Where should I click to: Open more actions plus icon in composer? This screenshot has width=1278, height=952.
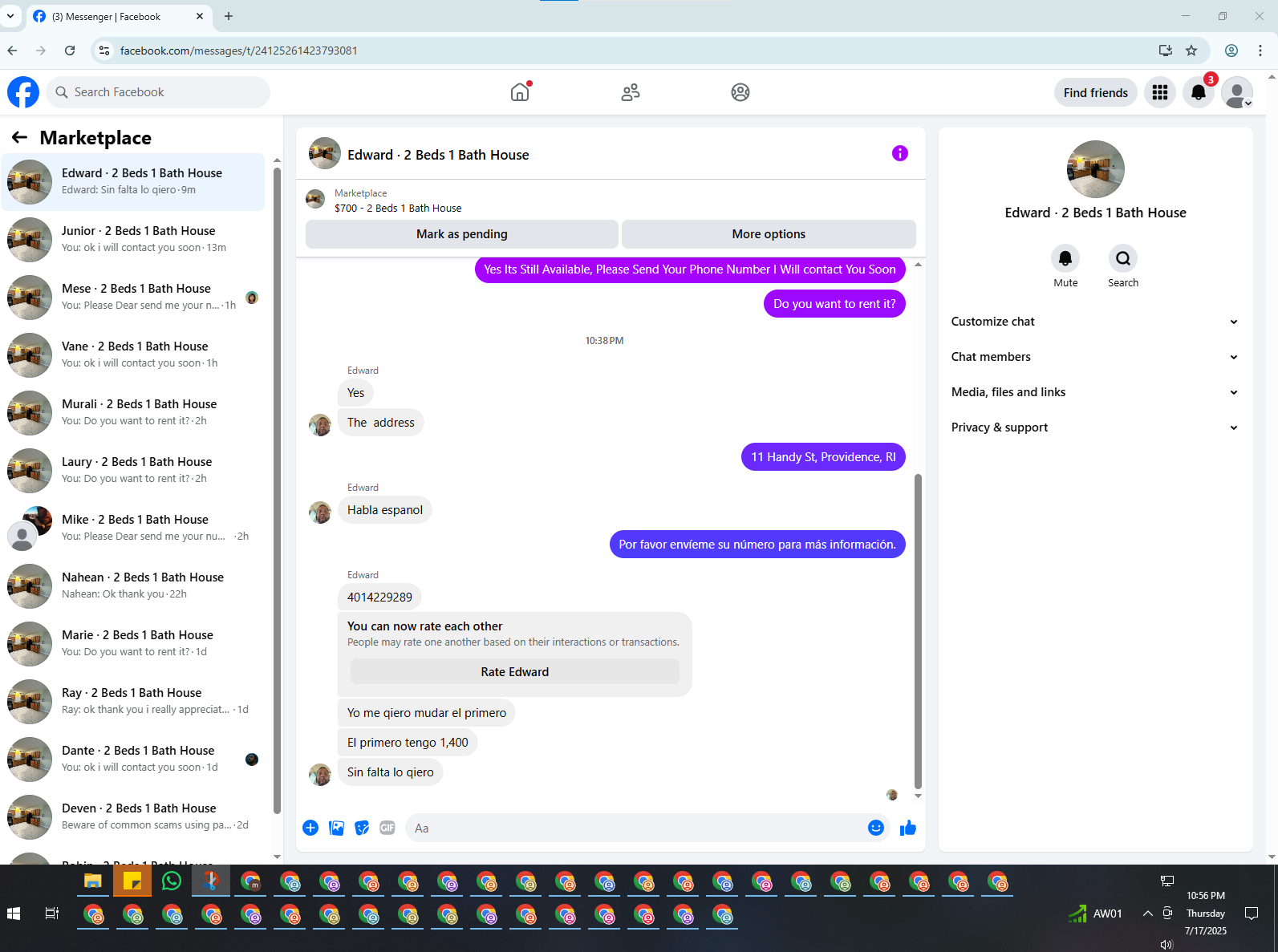(x=310, y=828)
